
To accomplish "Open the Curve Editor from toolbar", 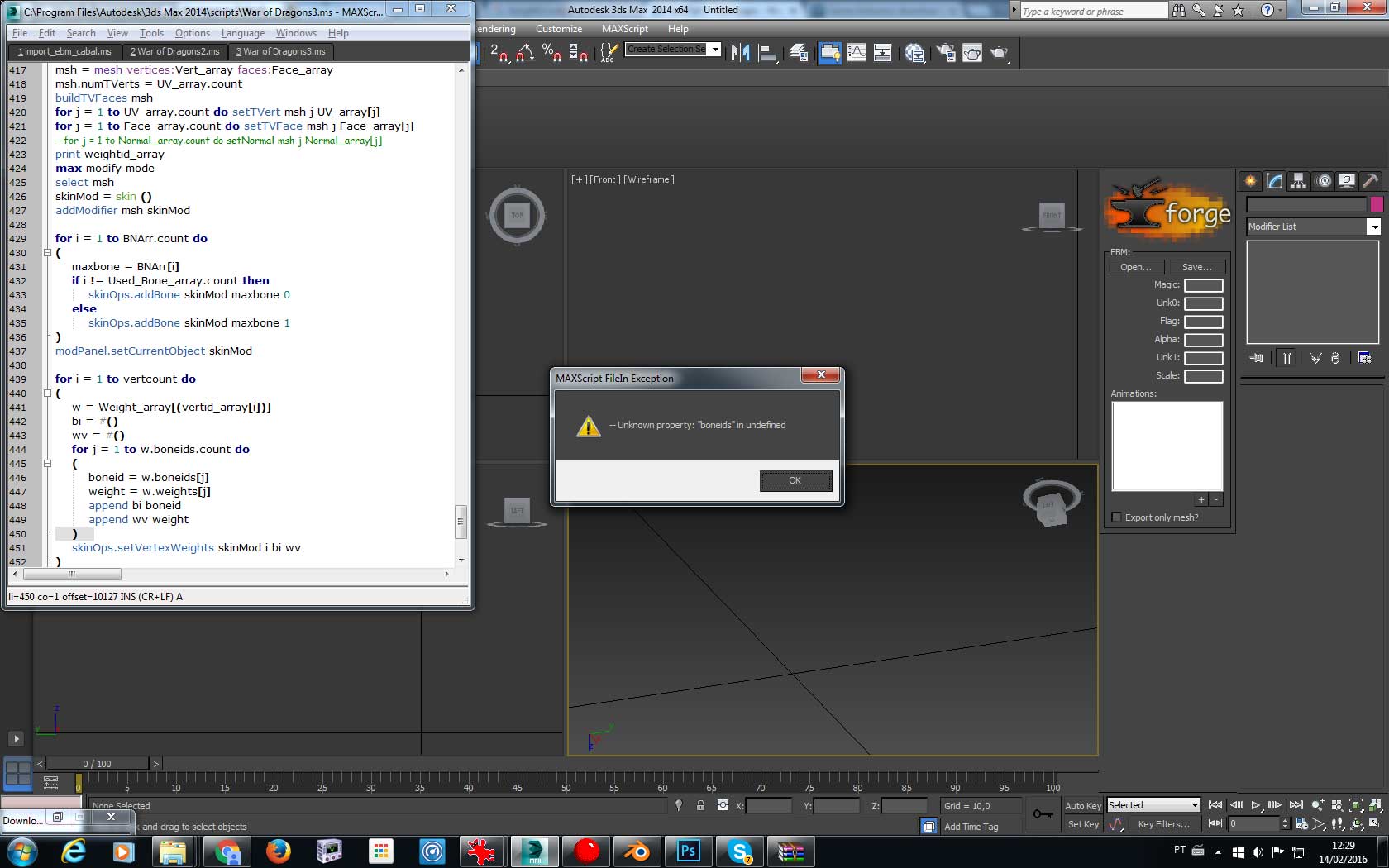I will coord(857,53).
